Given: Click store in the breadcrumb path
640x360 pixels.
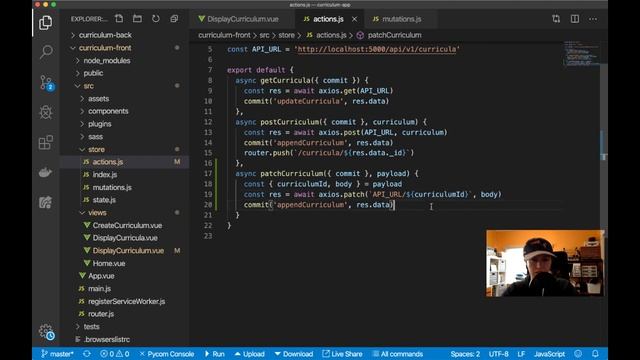Looking at the screenshot, I should (287, 35).
